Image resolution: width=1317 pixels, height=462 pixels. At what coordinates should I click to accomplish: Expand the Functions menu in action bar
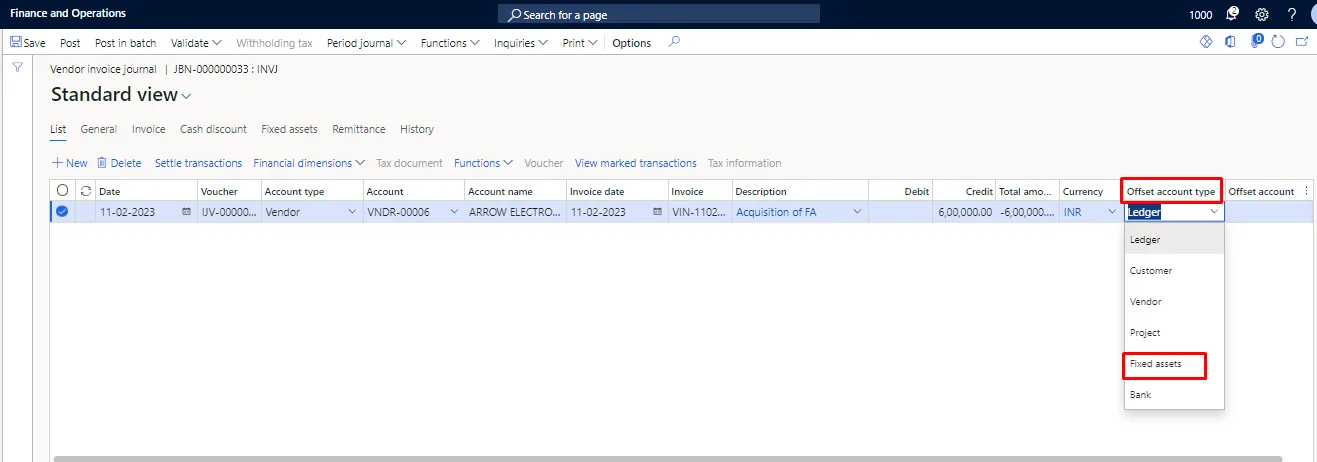(x=450, y=43)
